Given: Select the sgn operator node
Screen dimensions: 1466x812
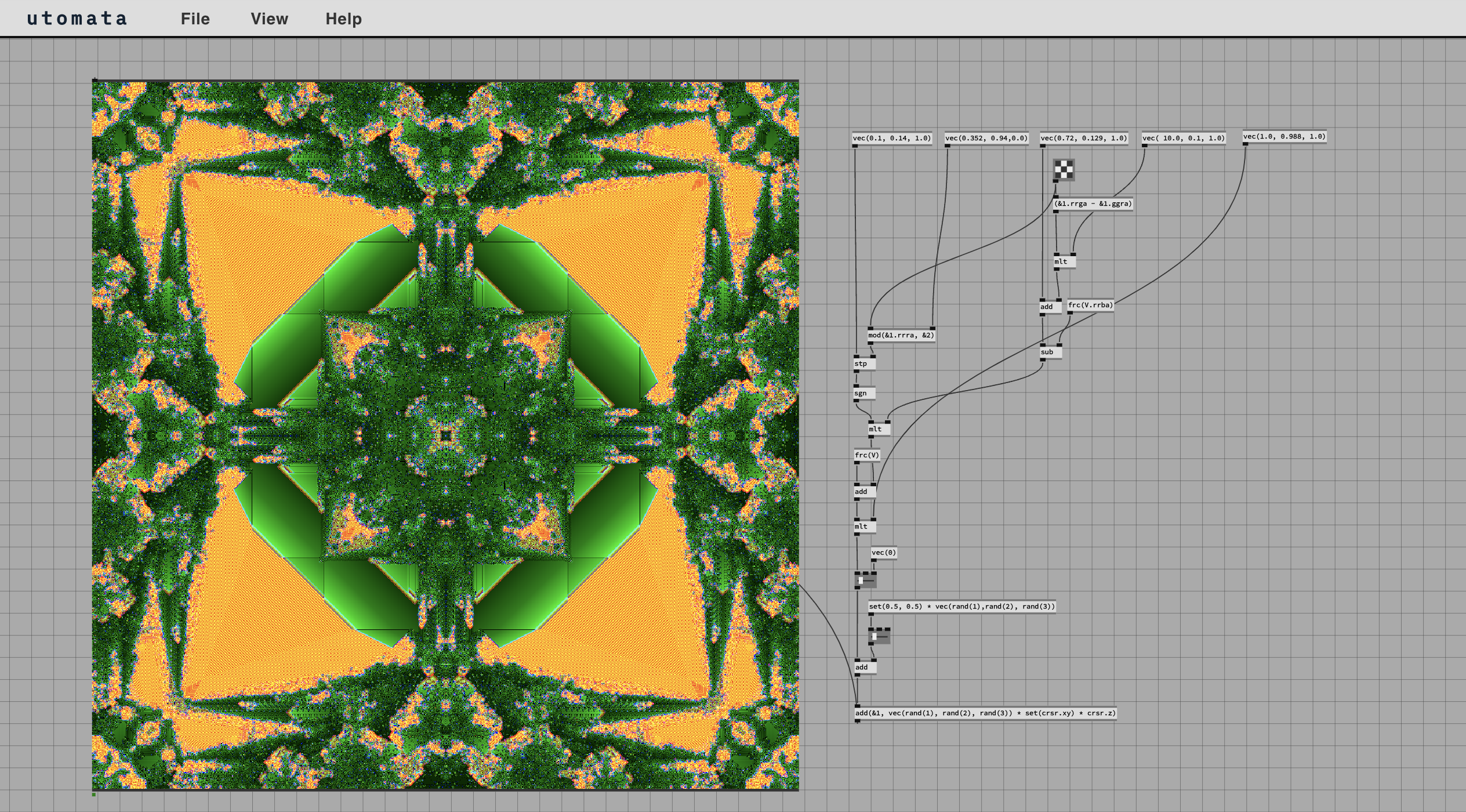Looking at the screenshot, I should 863,394.
